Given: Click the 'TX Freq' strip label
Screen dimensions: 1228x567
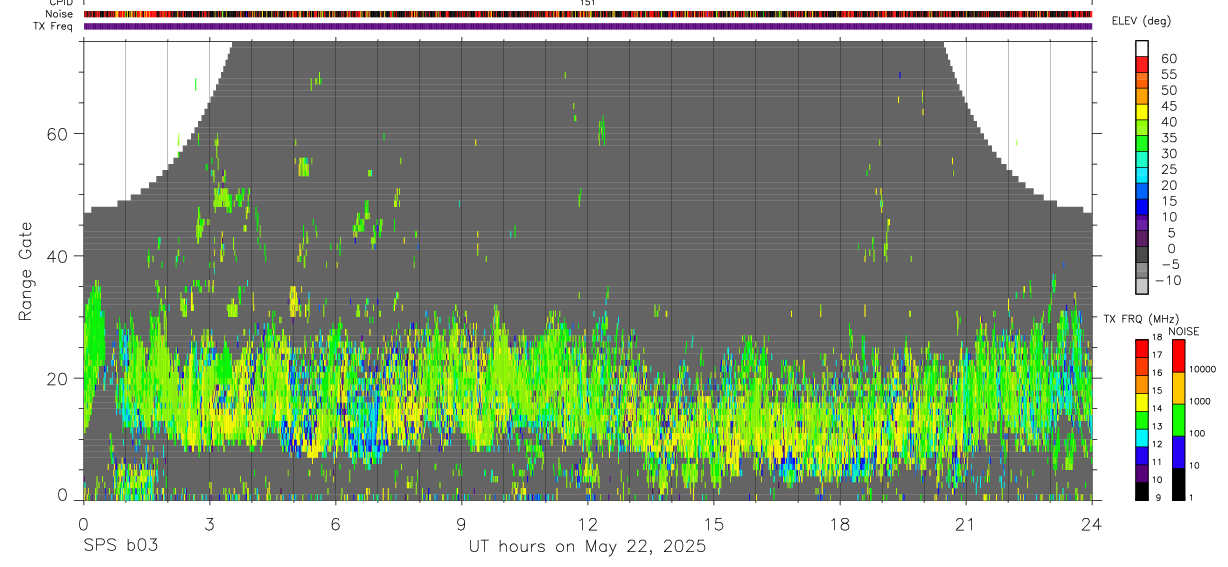Looking at the screenshot, I should (54, 26).
